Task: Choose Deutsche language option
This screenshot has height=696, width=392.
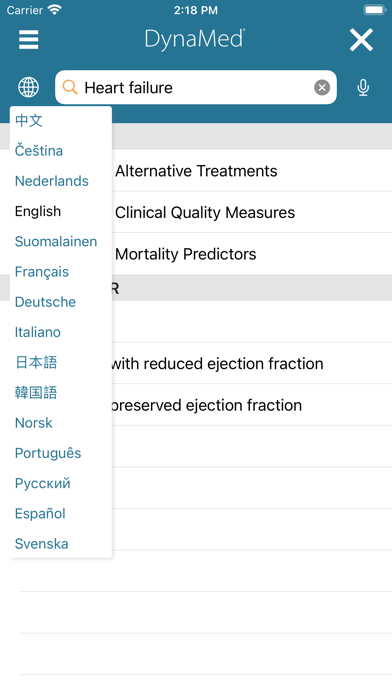Action: click(45, 302)
